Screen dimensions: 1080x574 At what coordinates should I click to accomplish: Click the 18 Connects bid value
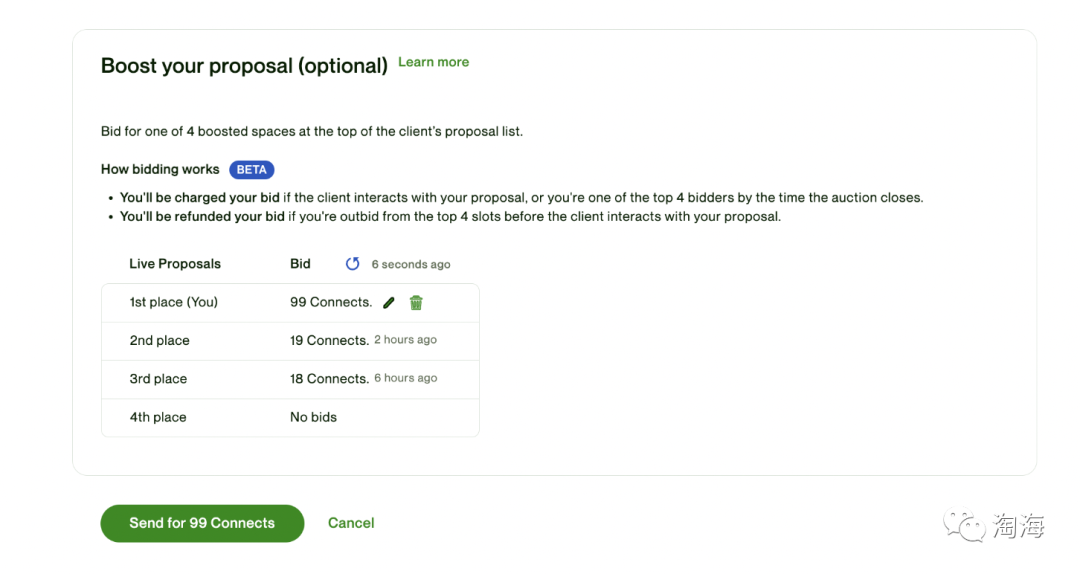coord(329,379)
